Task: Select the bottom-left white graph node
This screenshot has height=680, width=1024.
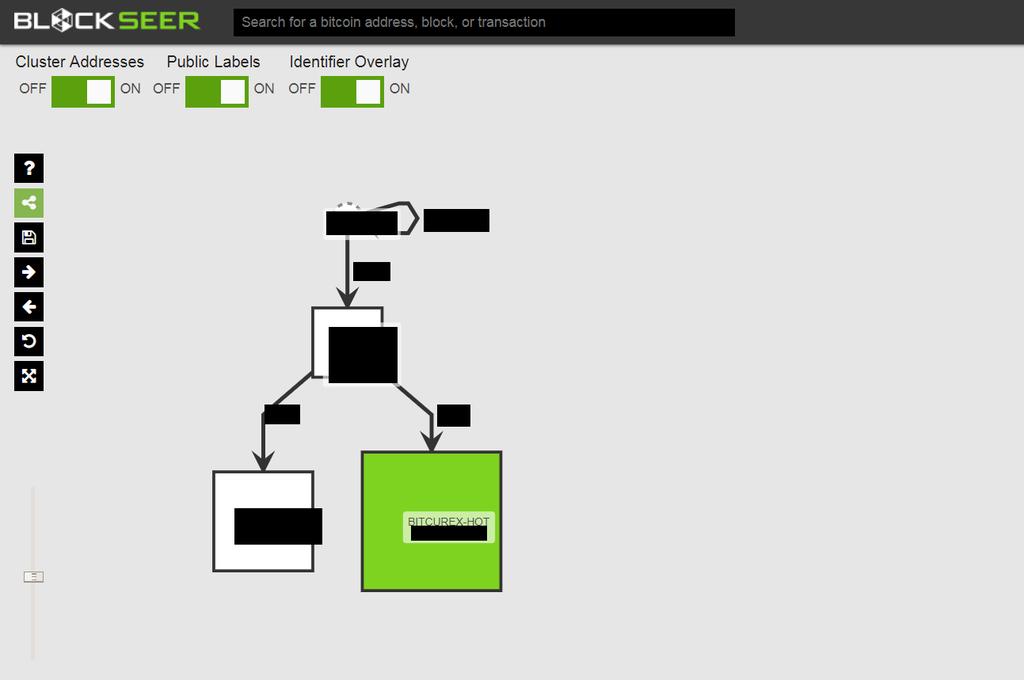Action: coord(263,521)
